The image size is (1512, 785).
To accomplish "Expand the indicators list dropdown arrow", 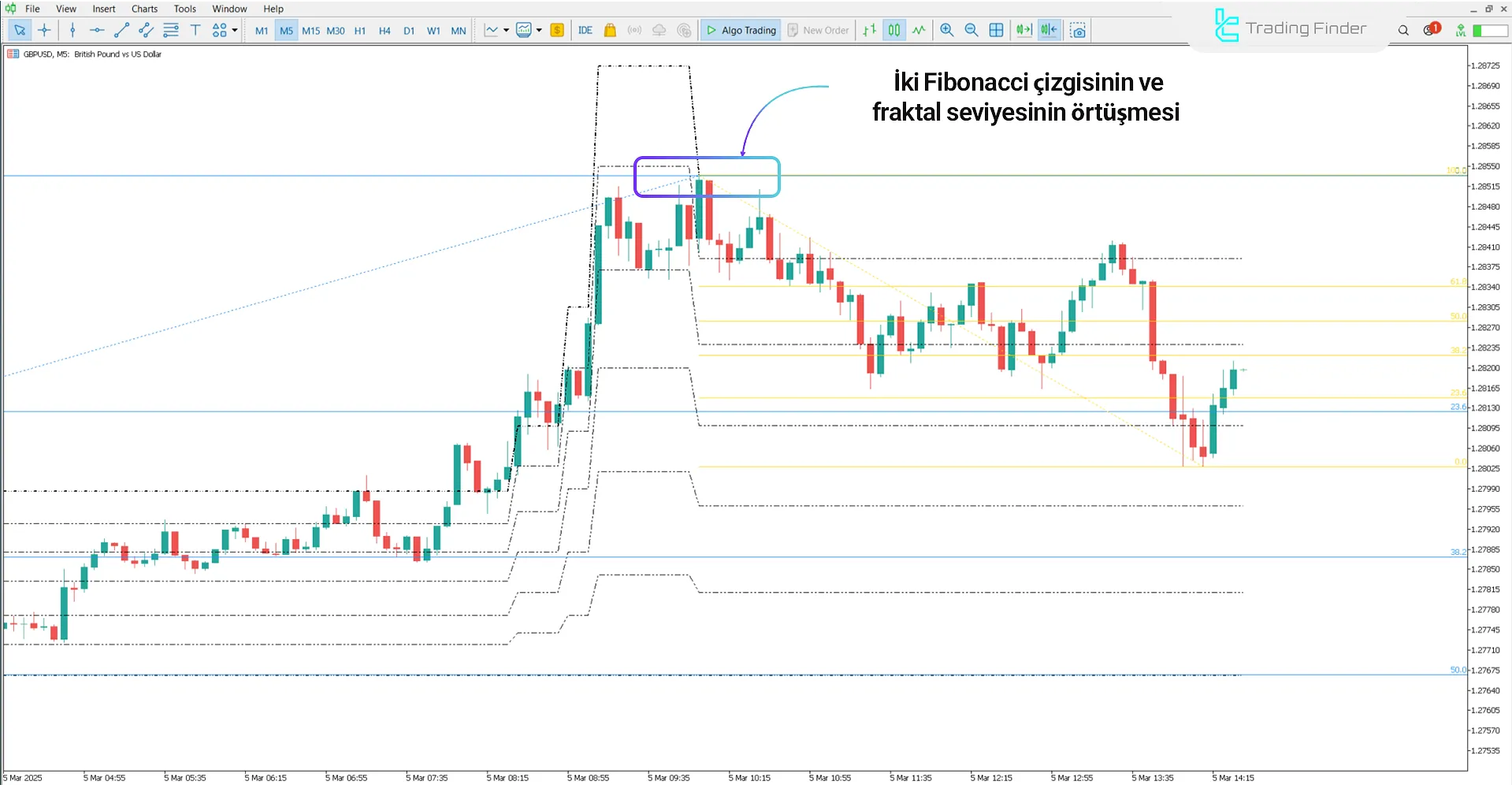I will click(x=539, y=31).
